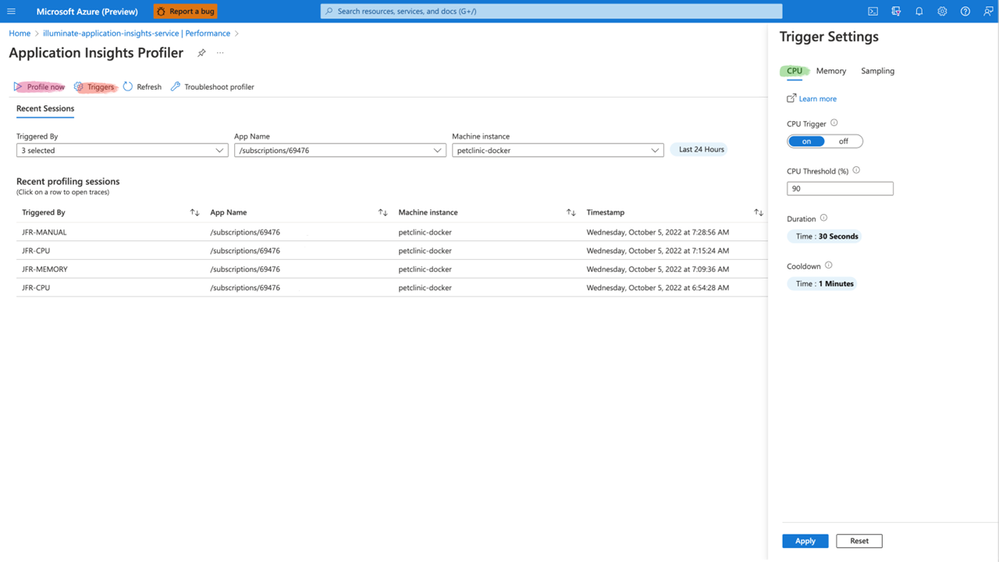The width and height of the screenshot is (999, 562).
Task: Open the JFR-CPU session at 6:54:28 AM
Action: pyautogui.click(x=391, y=287)
